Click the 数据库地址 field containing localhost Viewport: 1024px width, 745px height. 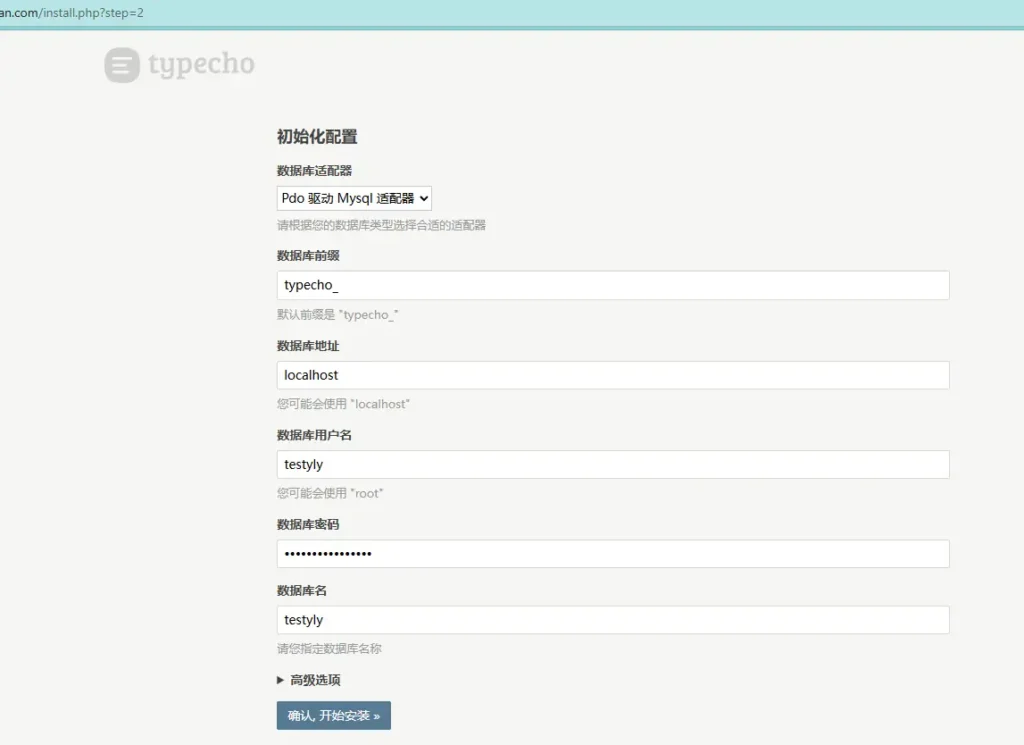[x=612, y=375]
